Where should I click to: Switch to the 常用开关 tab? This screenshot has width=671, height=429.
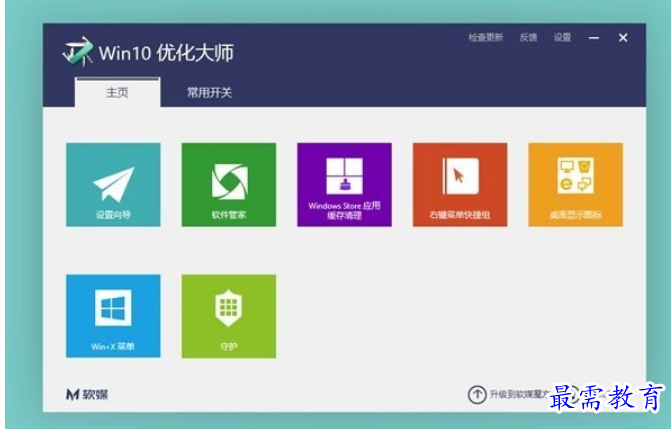coord(209,92)
